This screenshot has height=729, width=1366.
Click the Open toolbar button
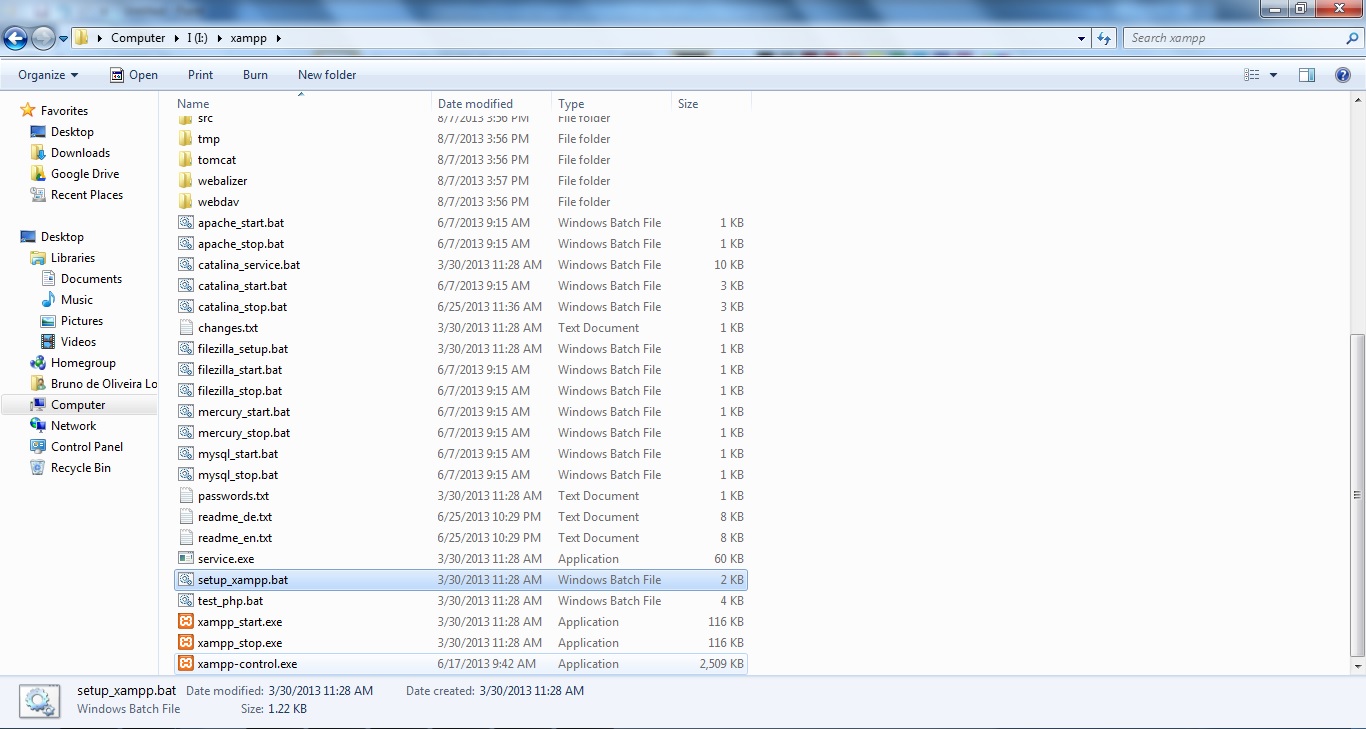133,75
